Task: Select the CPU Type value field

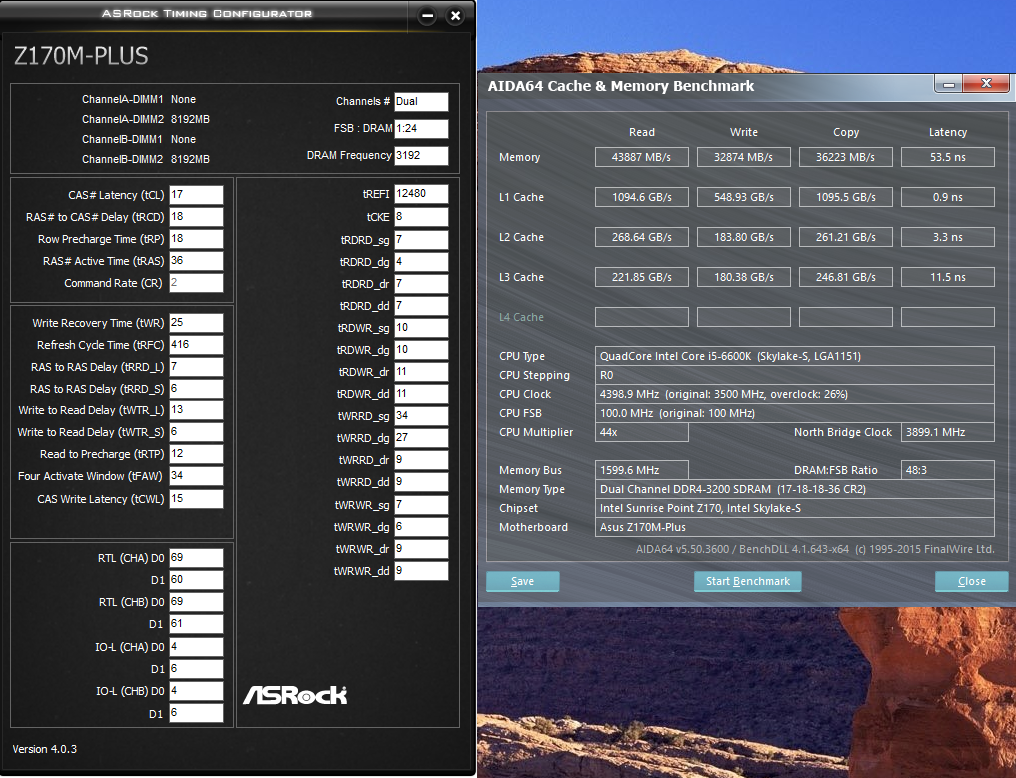Action: (x=794, y=356)
